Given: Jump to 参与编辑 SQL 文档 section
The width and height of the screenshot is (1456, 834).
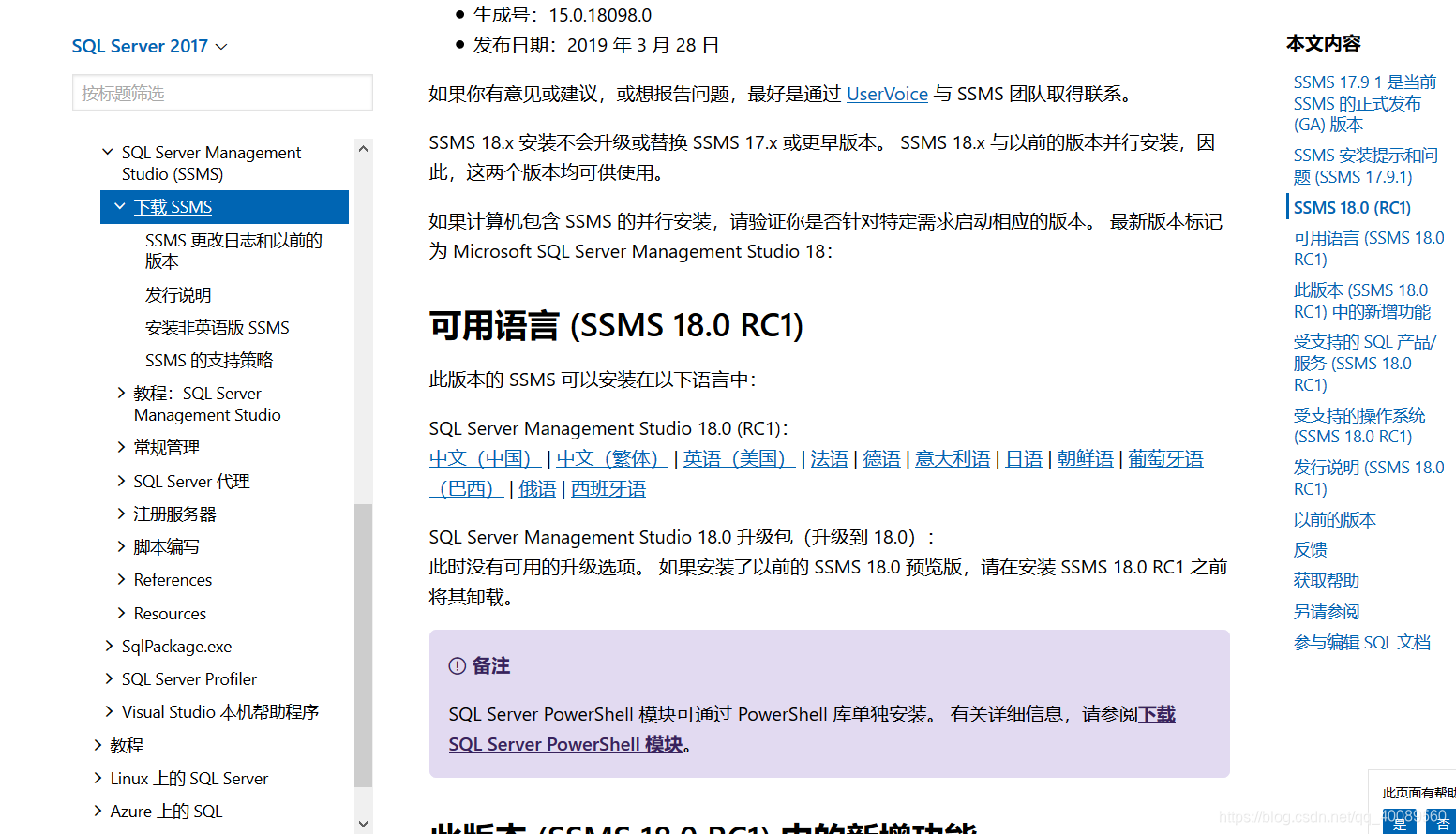Looking at the screenshot, I should (x=1362, y=642).
